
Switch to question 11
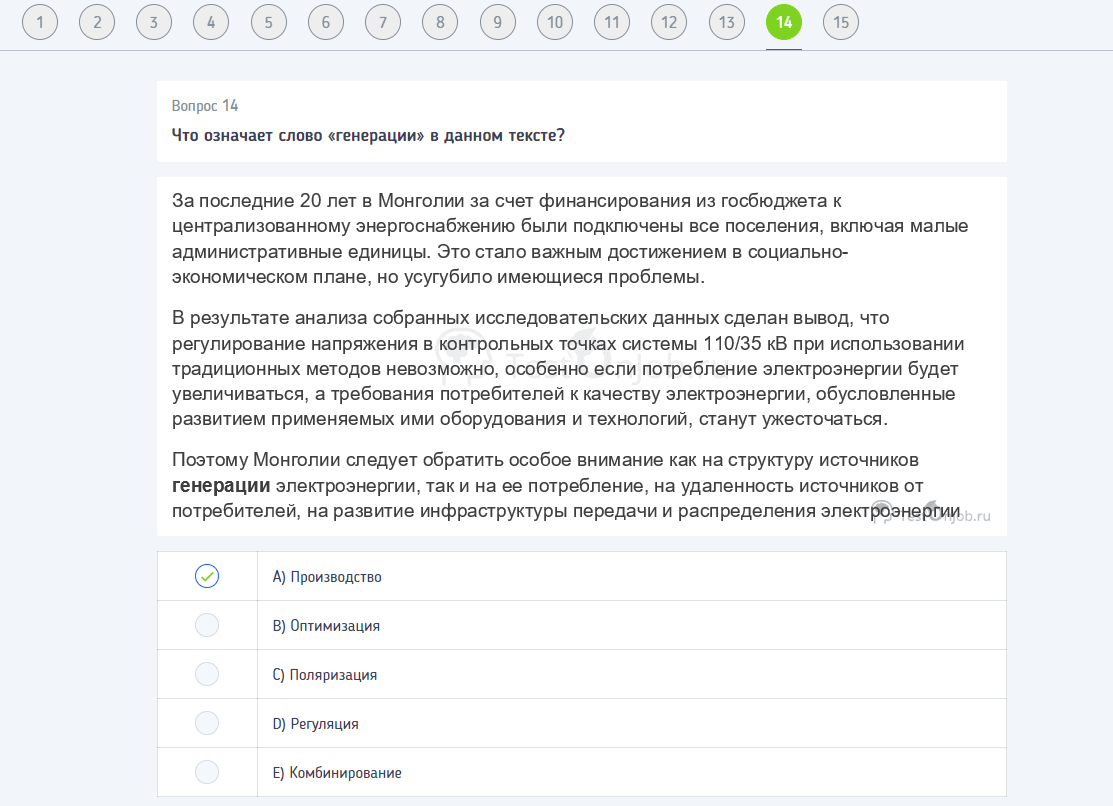click(x=611, y=21)
